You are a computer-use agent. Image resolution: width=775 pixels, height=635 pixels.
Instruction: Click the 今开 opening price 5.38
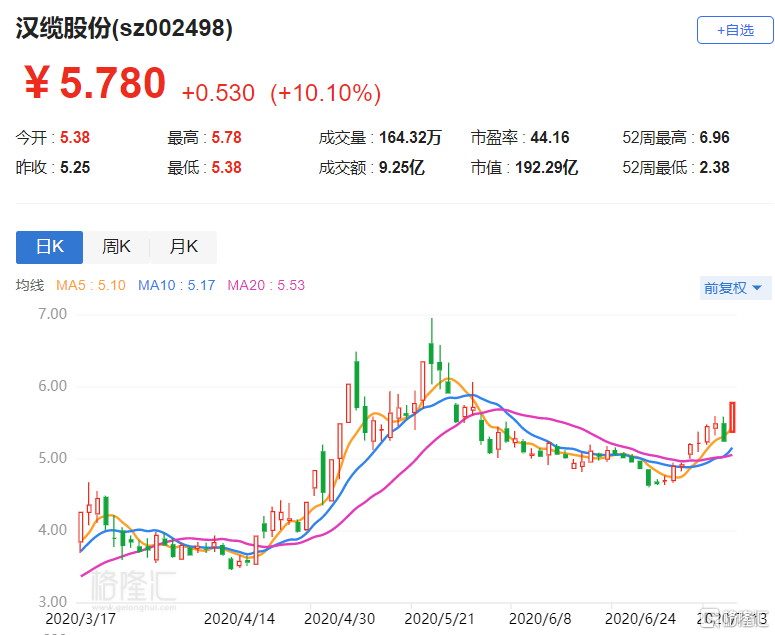(75, 137)
